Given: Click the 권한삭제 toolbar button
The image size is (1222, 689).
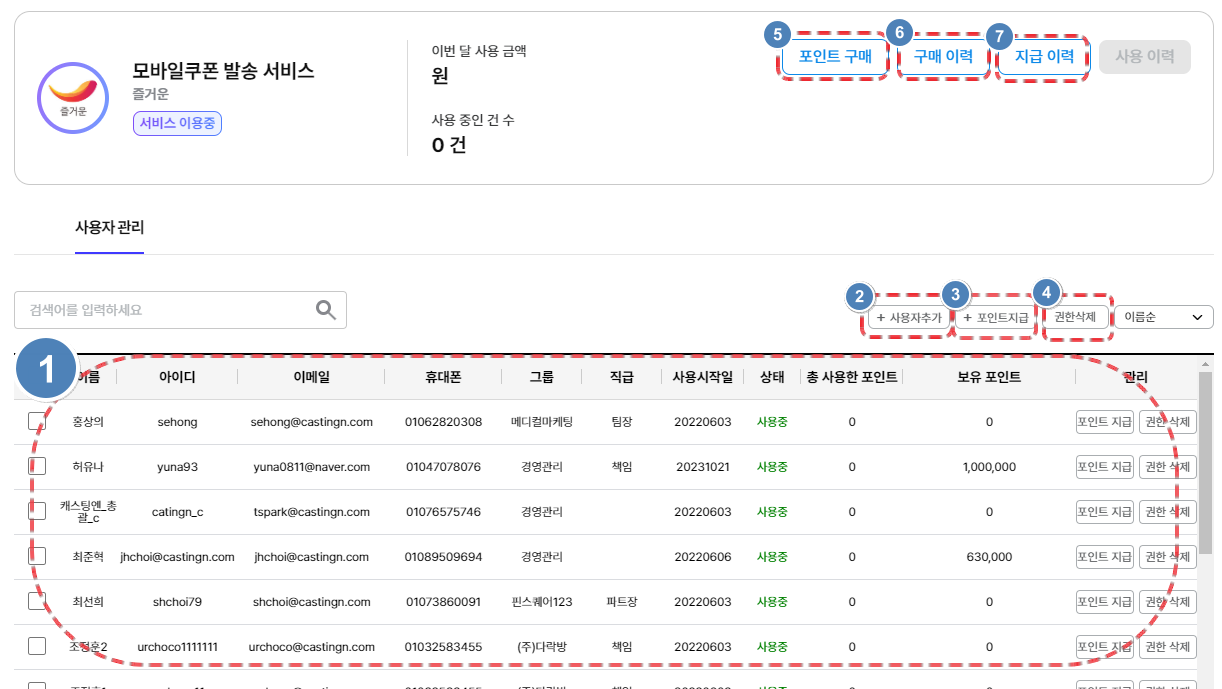Looking at the screenshot, I should tap(1075, 317).
